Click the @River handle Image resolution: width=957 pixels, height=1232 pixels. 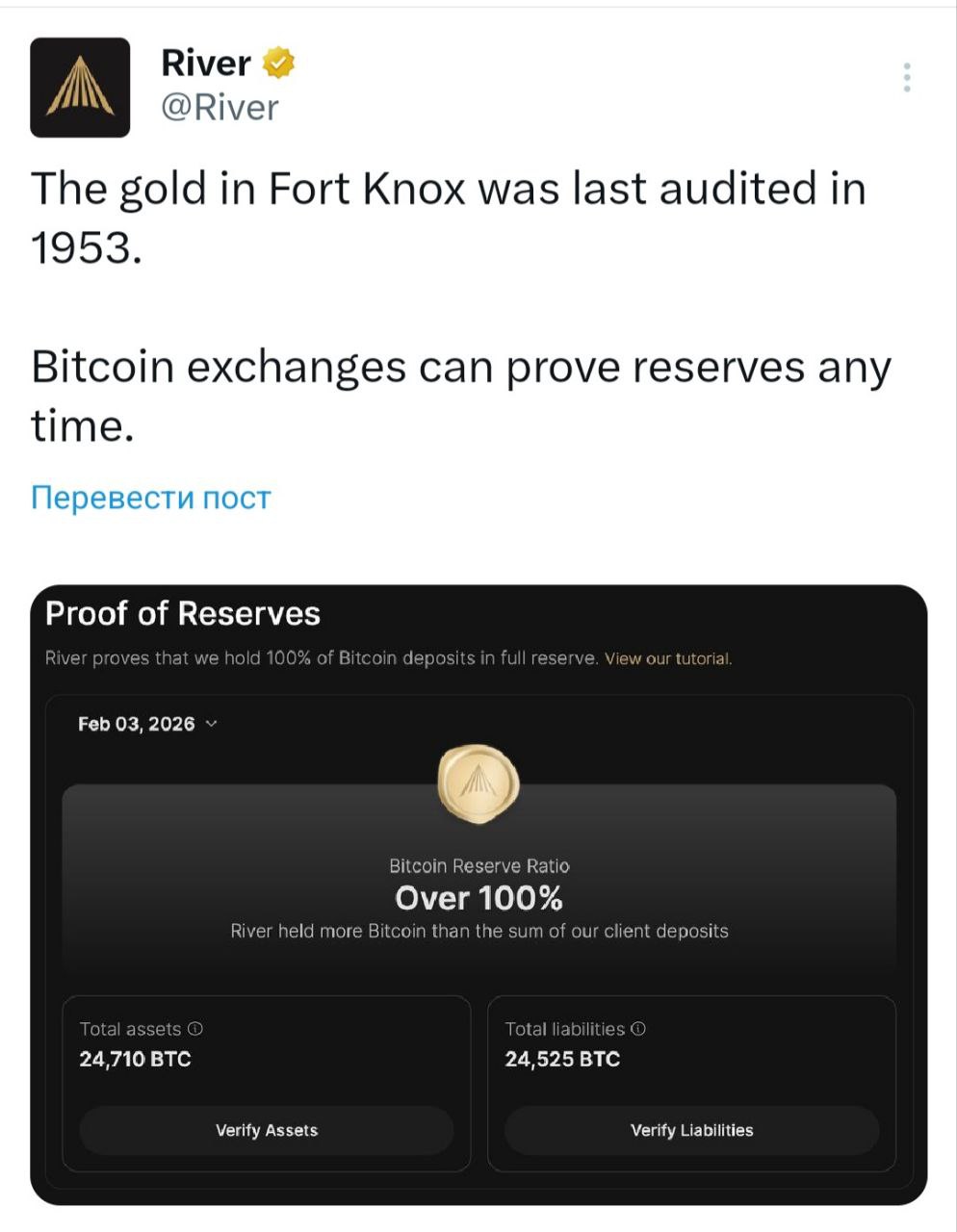coord(220,107)
